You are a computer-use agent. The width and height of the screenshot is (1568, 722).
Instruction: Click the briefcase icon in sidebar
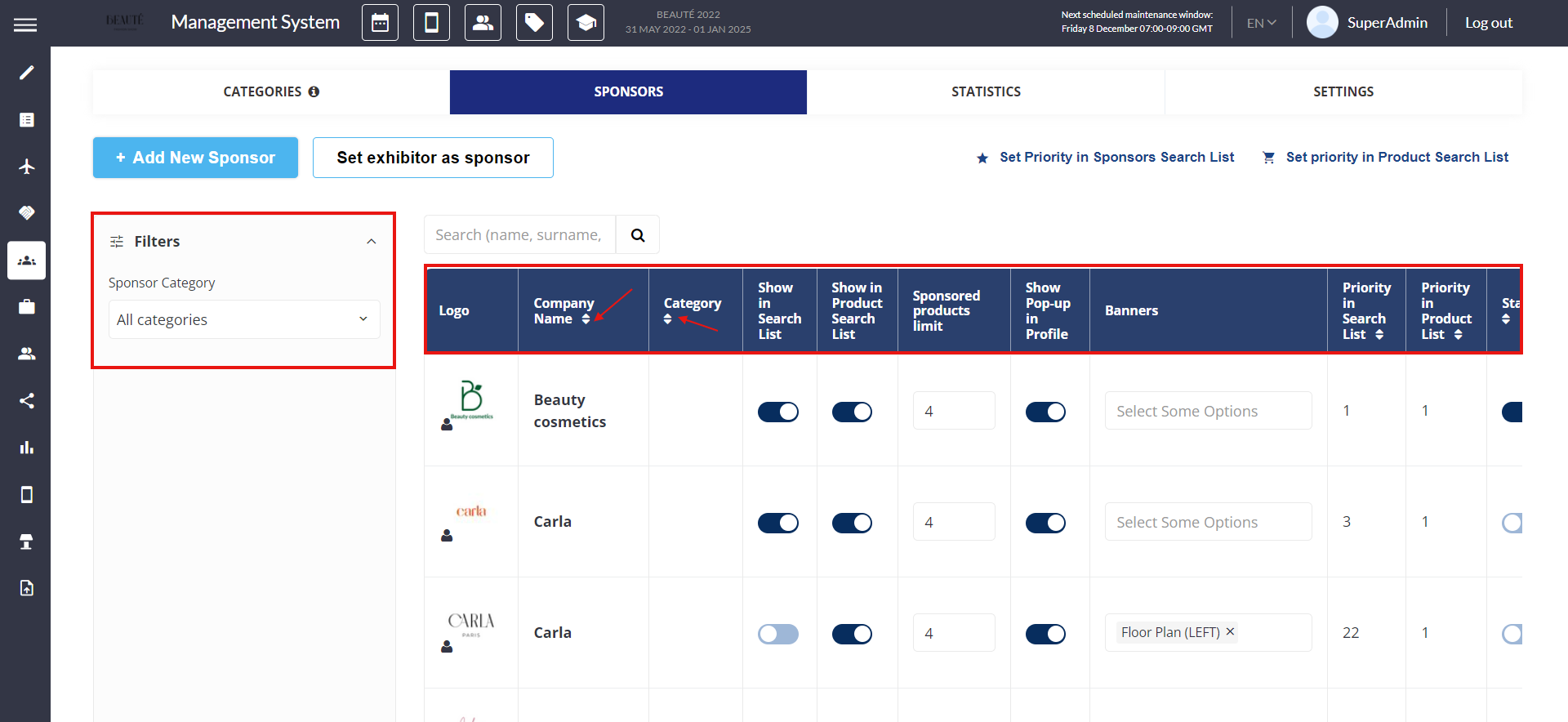pos(26,306)
